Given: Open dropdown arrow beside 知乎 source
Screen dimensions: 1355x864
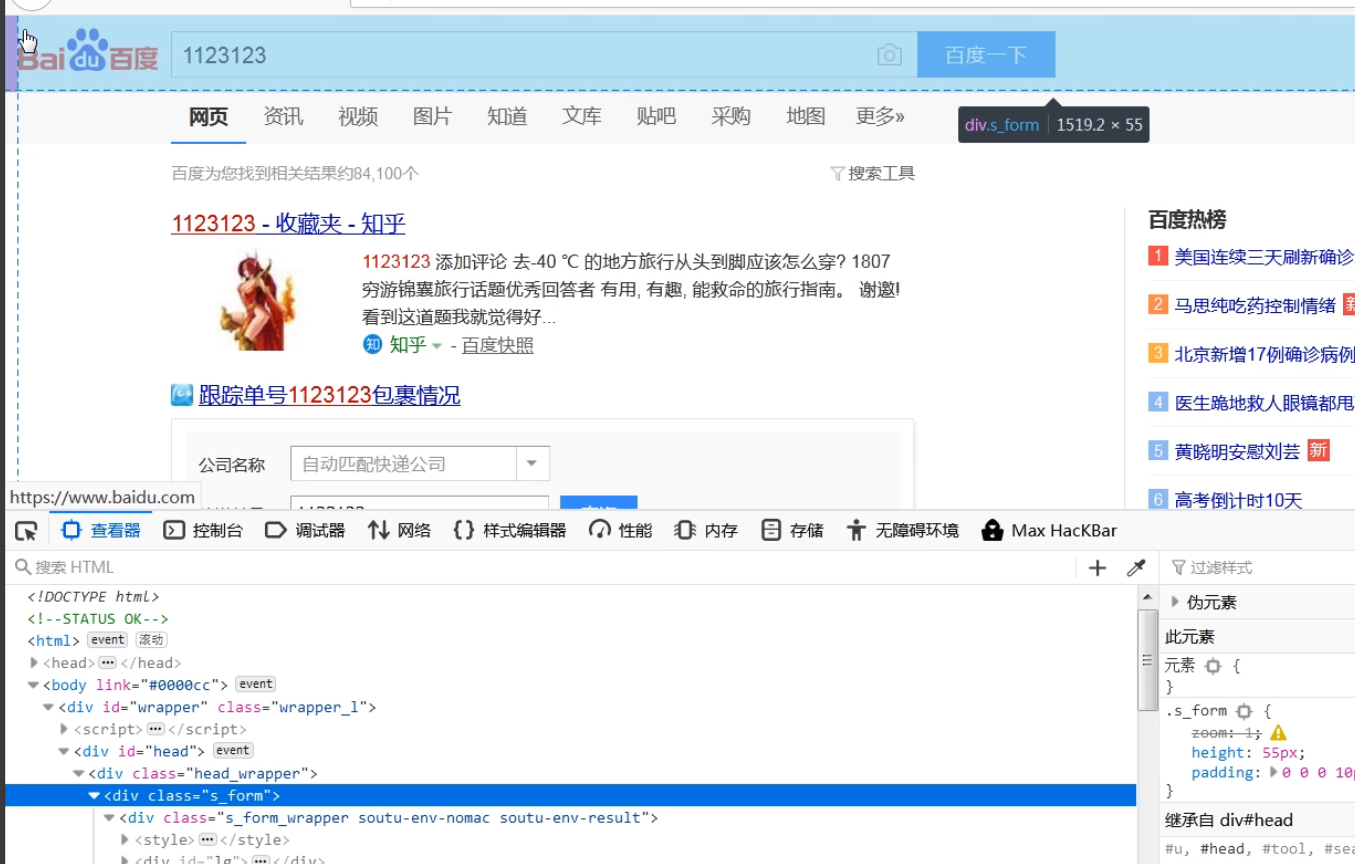Looking at the screenshot, I should [x=437, y=346].
